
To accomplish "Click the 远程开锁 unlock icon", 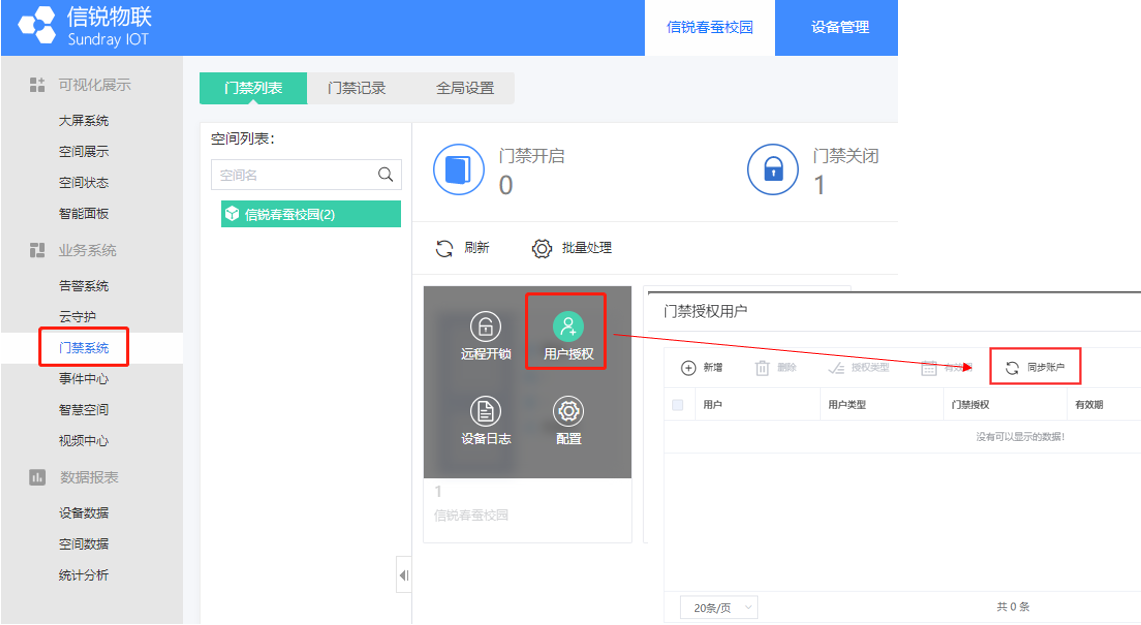I will 485,327.
